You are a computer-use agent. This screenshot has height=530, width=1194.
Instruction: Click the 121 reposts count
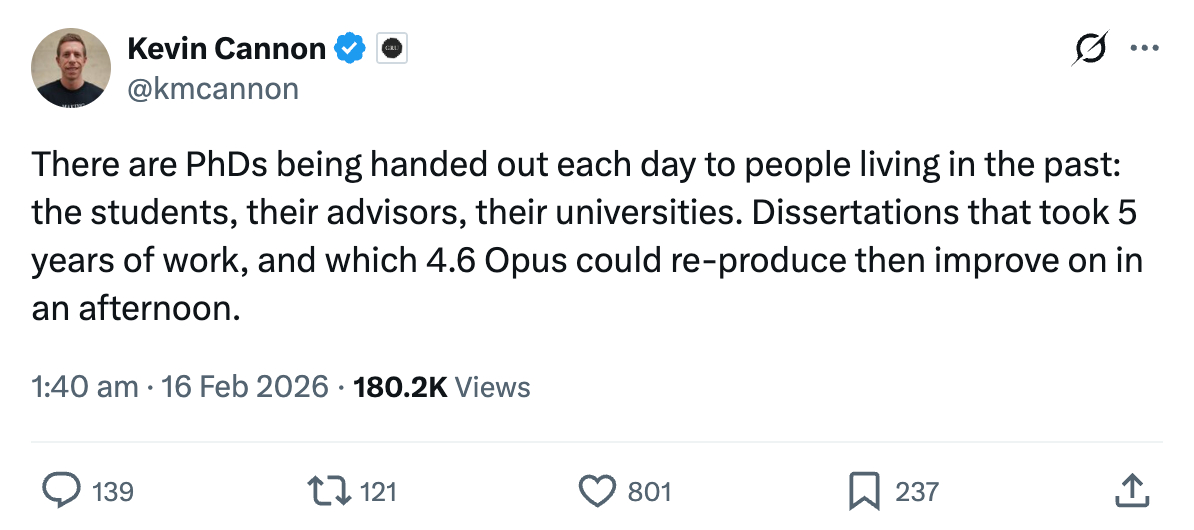point(378,492)
